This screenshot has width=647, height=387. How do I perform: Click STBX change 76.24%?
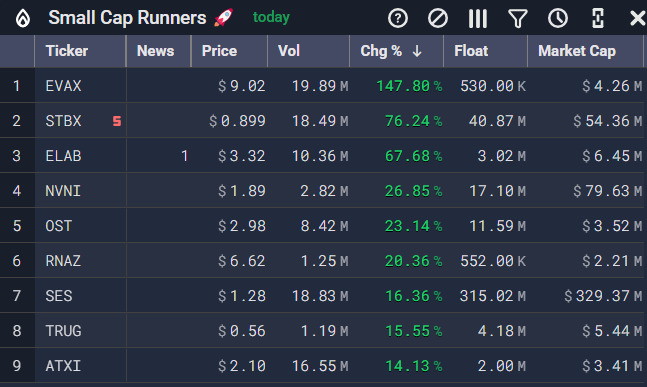click(413, 121)
